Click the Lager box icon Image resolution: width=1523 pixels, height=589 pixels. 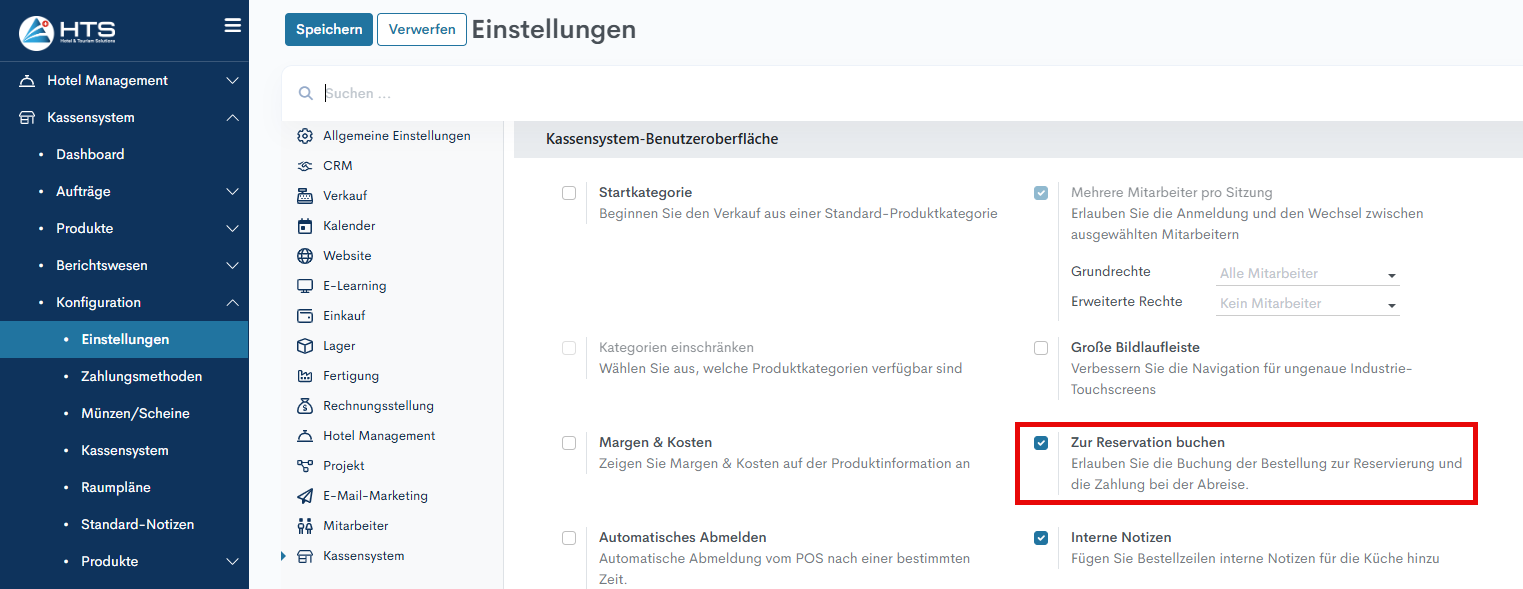305,346
